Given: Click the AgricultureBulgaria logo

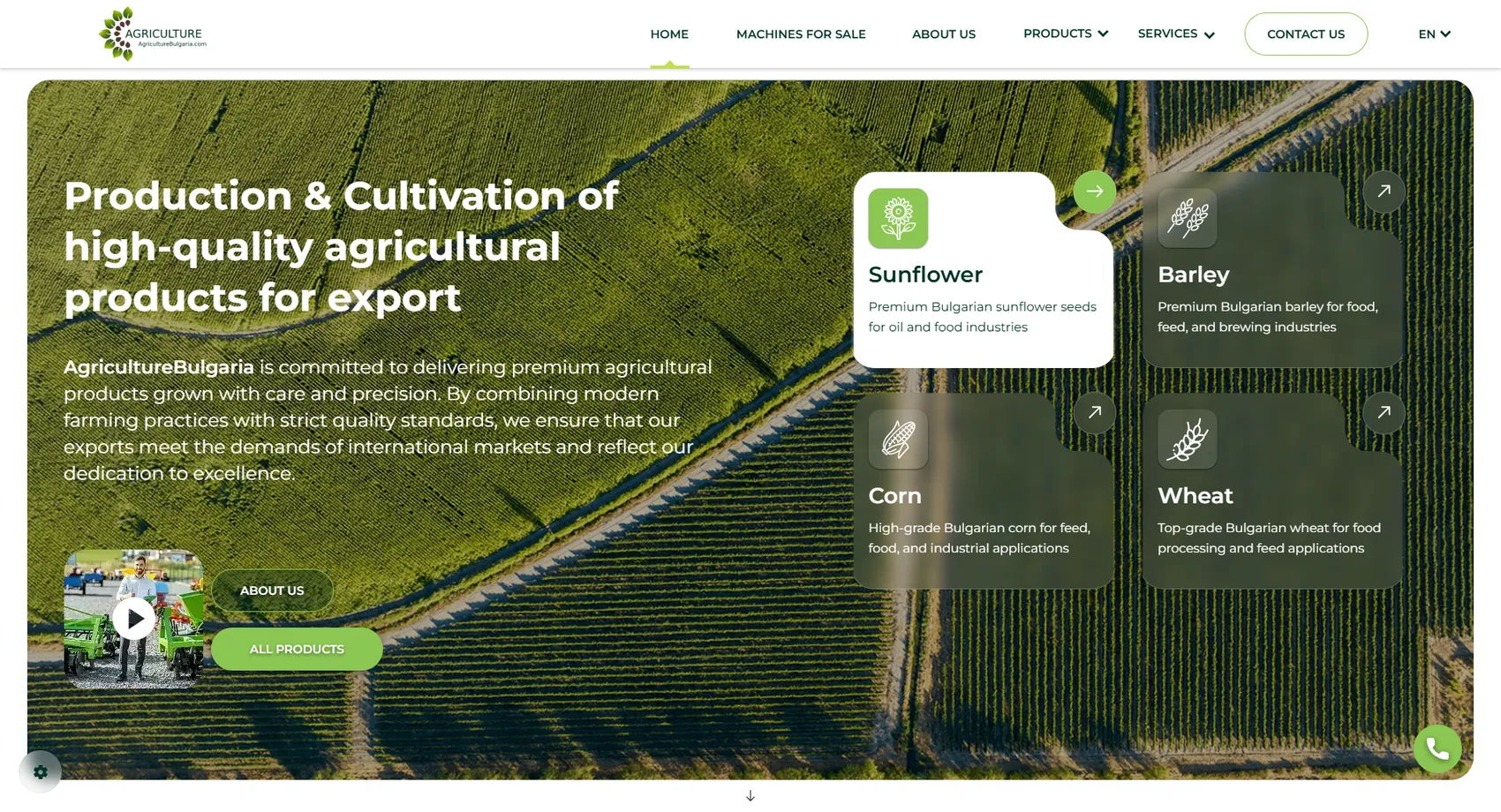Looking at the screenshot, I should pos(153,34).
